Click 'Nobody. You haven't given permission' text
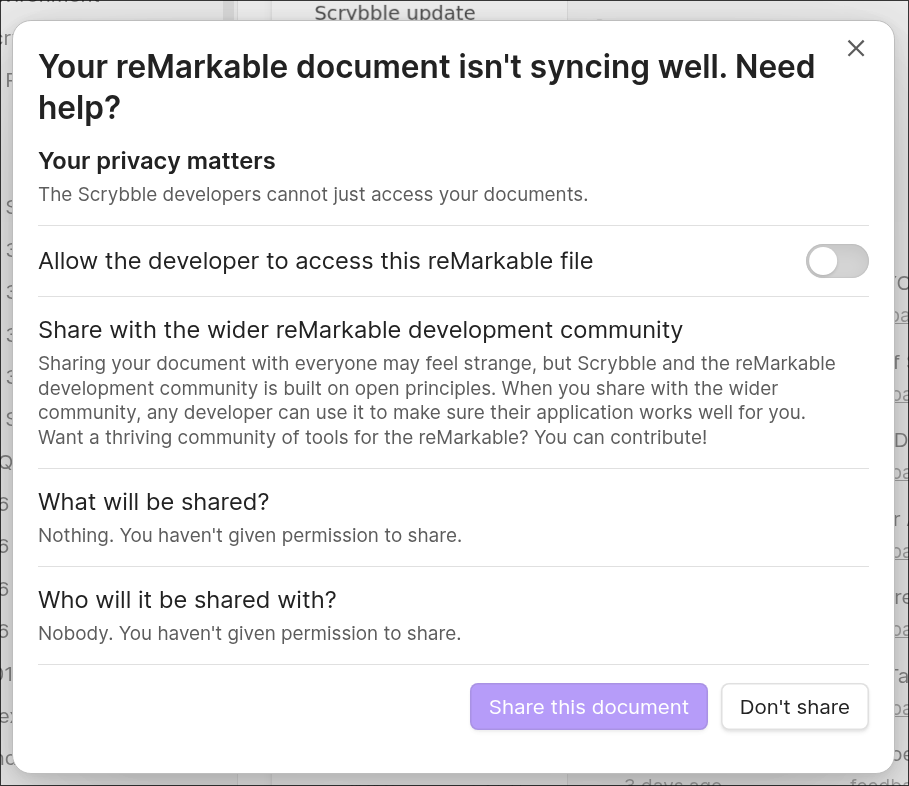 pos(250,633)
